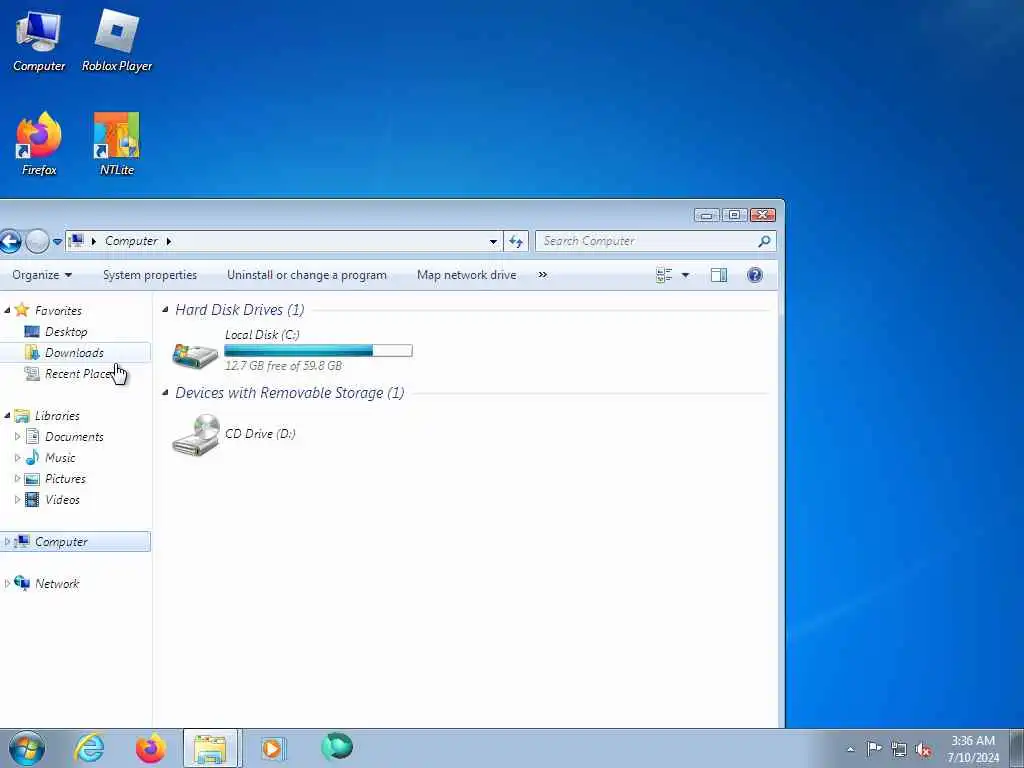Viewport: 1024px width, 768px height.
Task: Open Windows Media Player from taskbar
Action: pos(272,748)
